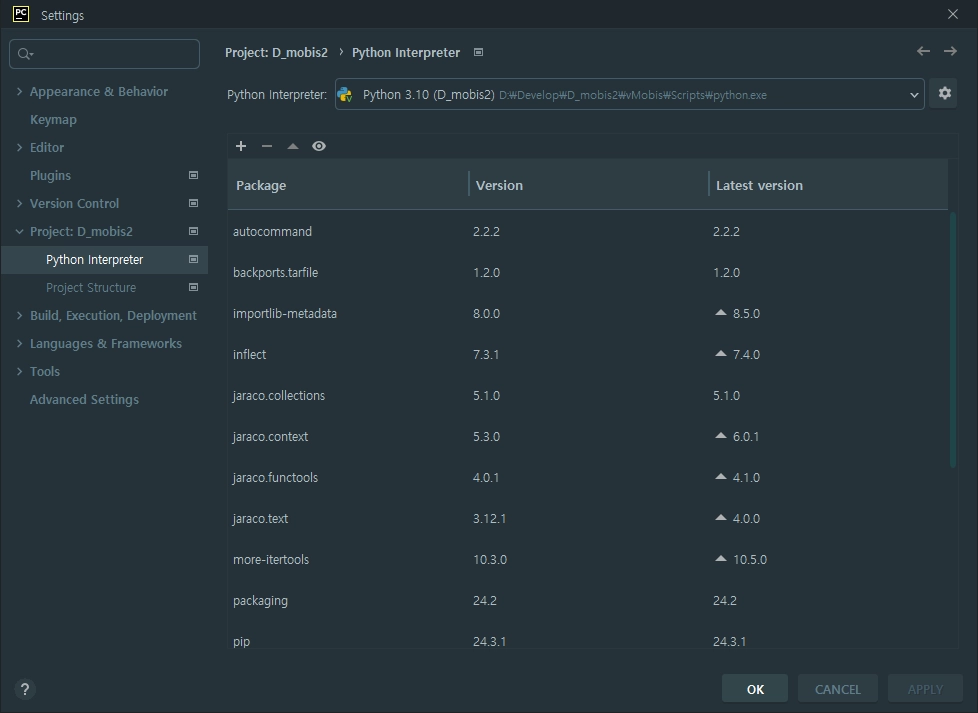
Task: Select the backports.tarfile package row
Action: [x=588, y=273]
